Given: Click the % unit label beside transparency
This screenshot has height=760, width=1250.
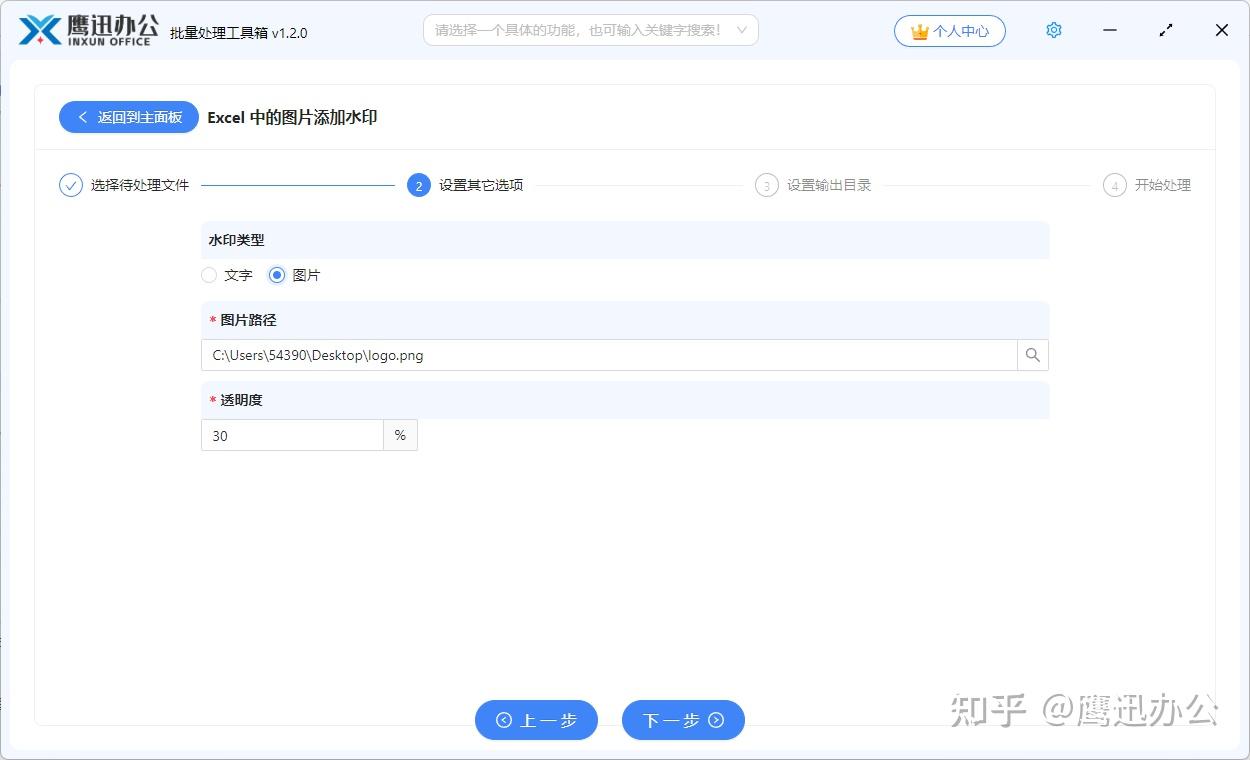Looking at the screenshot, I should pyautogui.click(x=400, y=435).
